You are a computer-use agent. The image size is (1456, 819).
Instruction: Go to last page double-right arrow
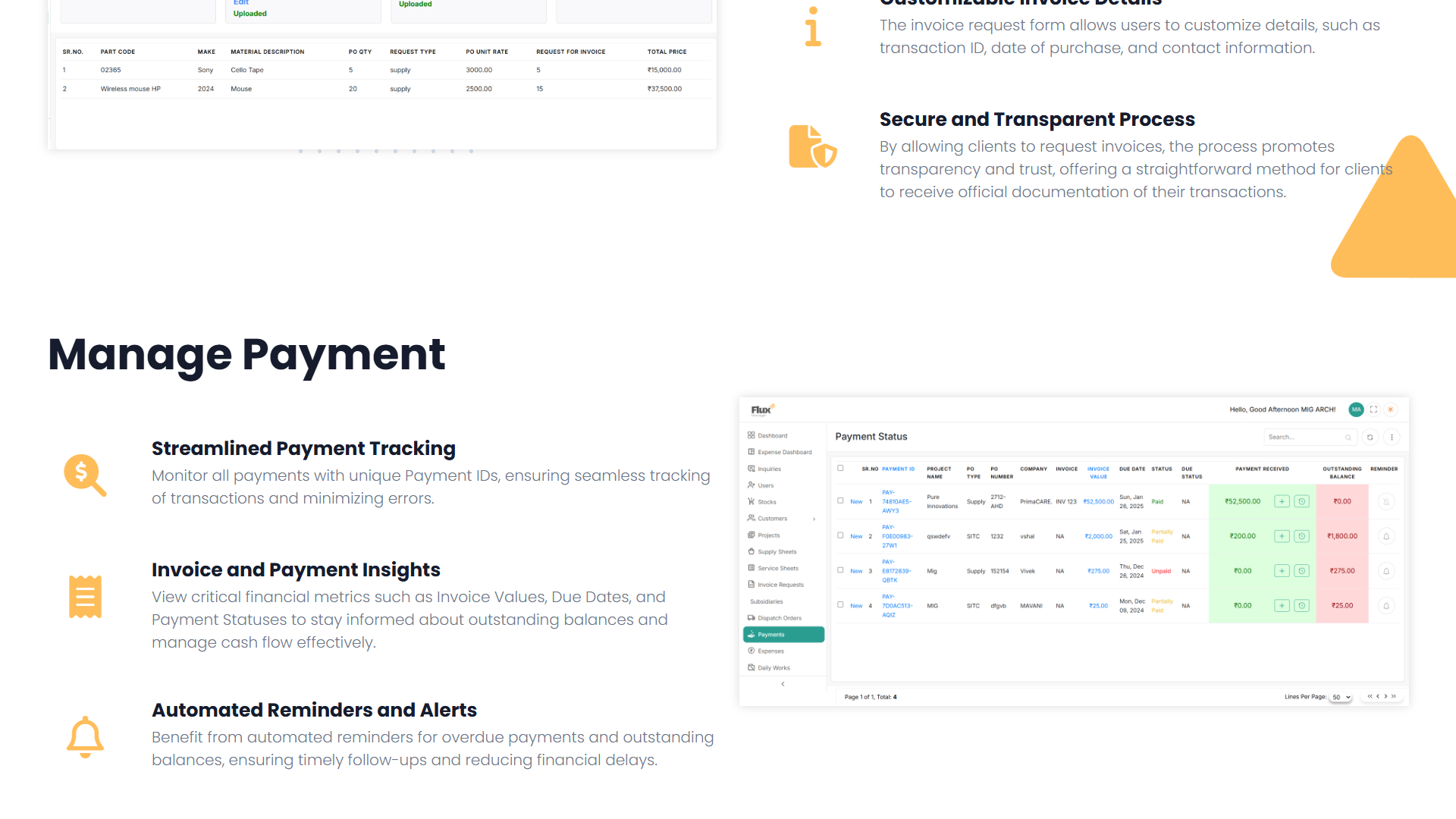tap(1394, 696)
